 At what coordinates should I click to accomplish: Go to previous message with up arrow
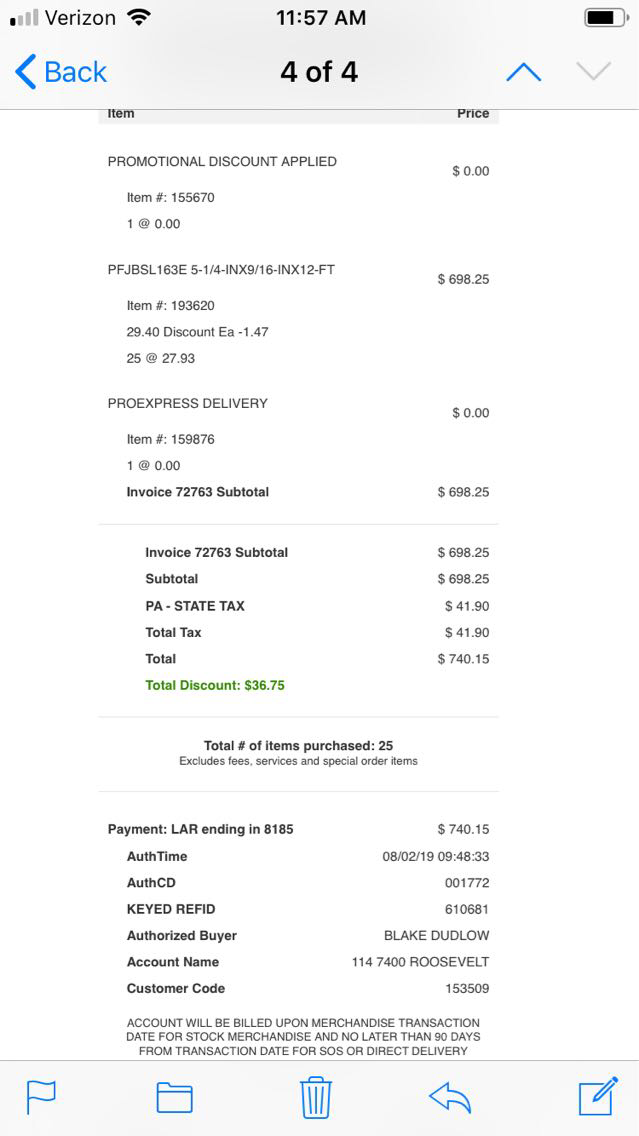click(x=523, y=72)
